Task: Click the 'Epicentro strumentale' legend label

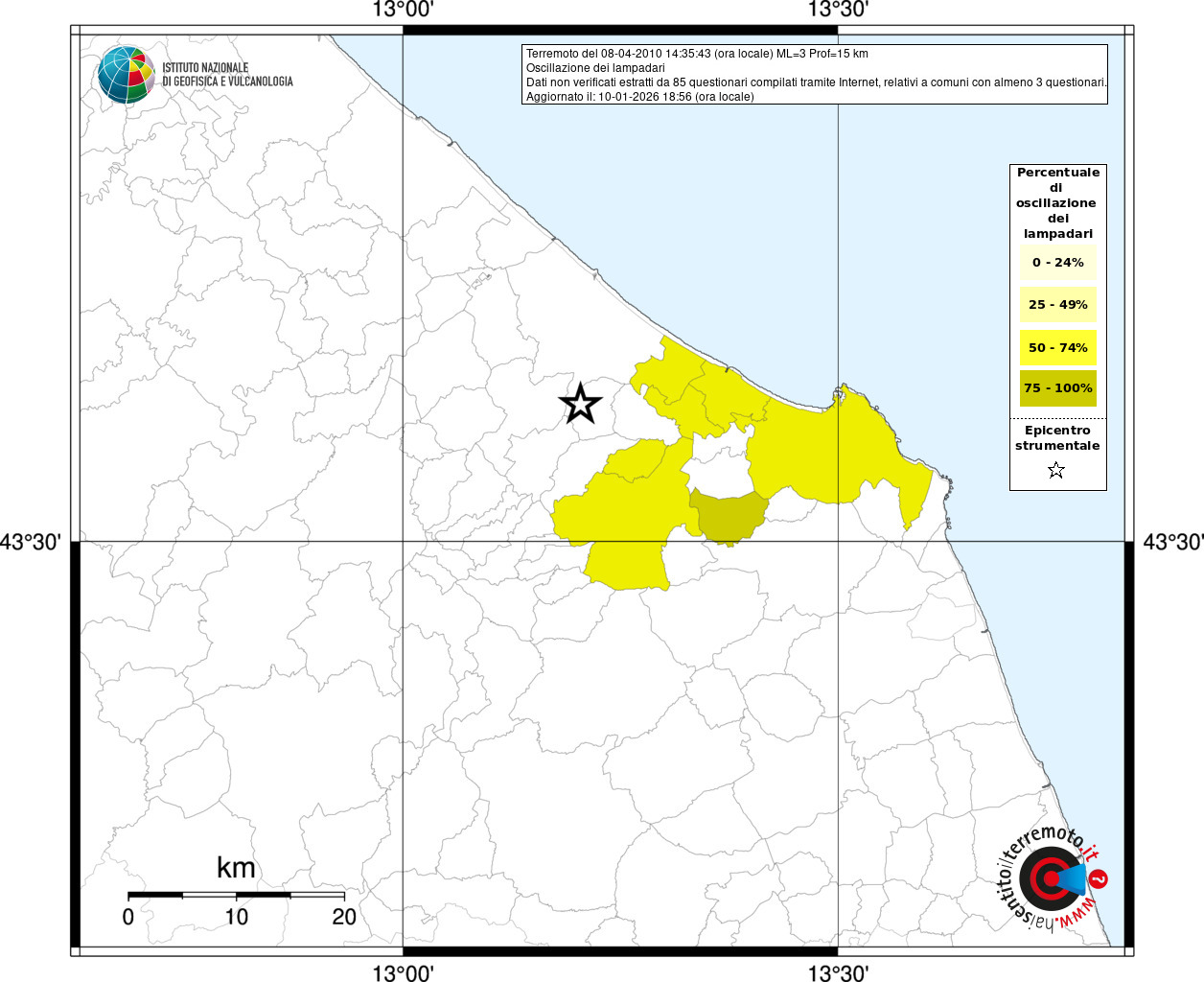Action: 1057,438
